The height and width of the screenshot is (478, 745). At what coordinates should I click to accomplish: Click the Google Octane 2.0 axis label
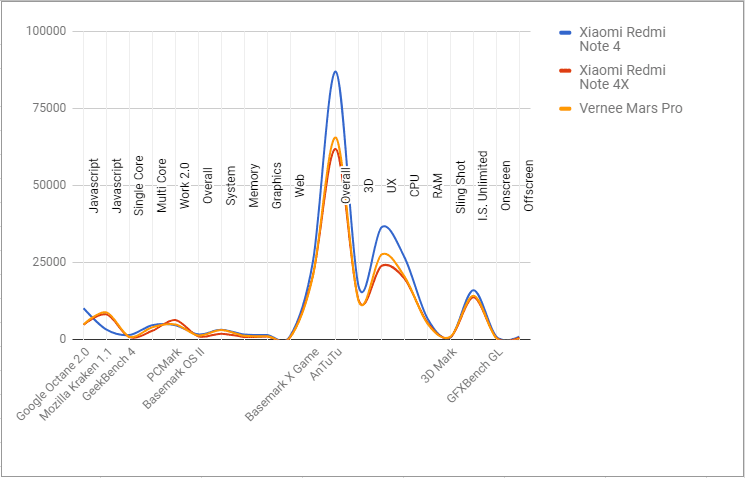(x=53, y=384)
